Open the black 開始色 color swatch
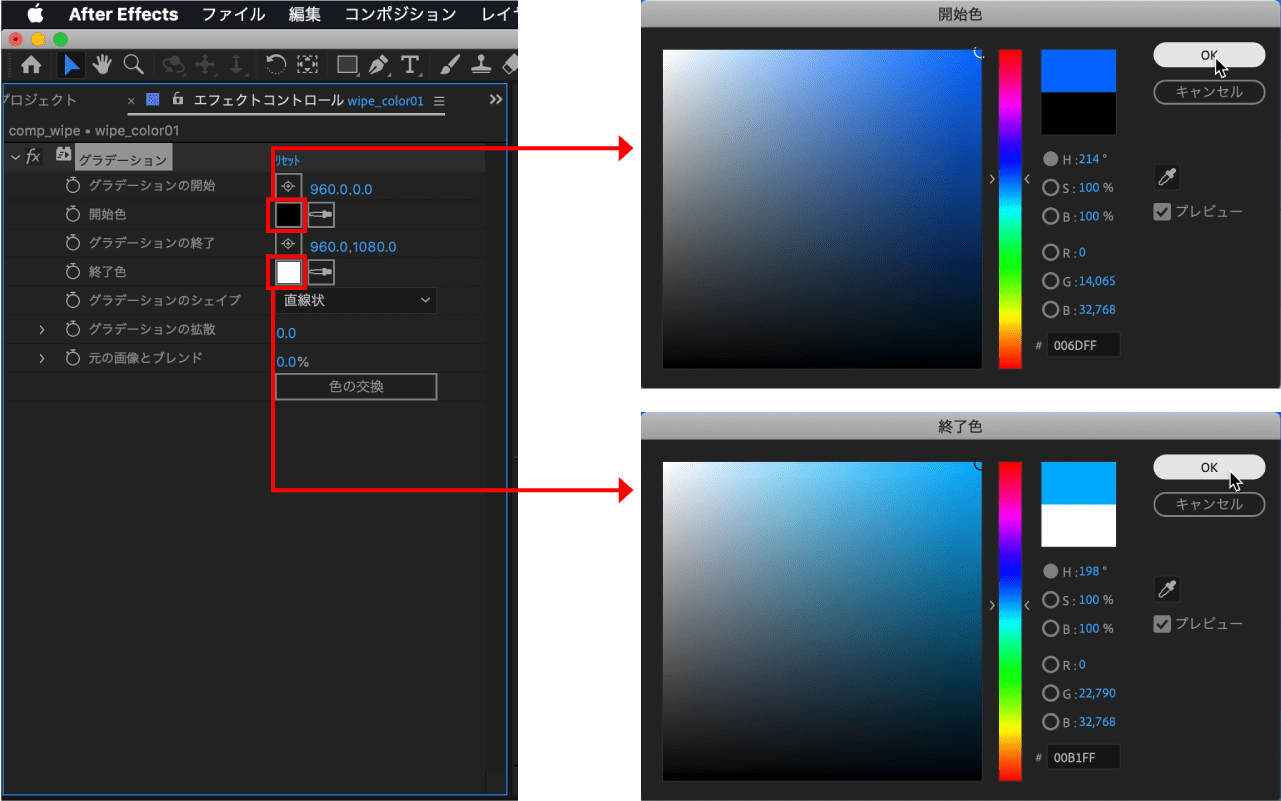 point(288,215)
